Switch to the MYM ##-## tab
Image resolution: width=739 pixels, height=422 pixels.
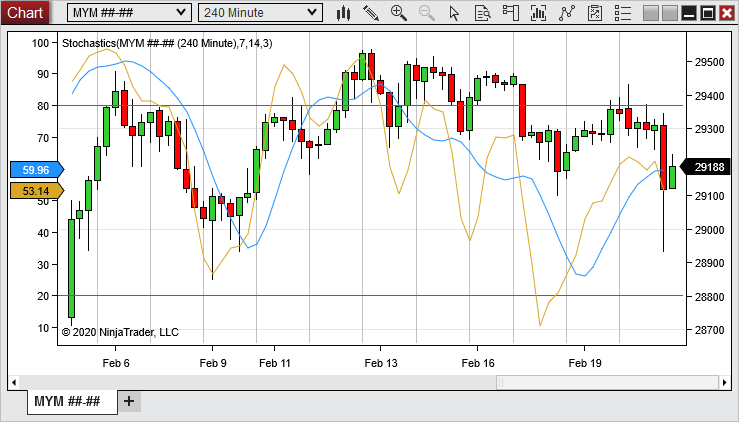[x=67, y=401]
